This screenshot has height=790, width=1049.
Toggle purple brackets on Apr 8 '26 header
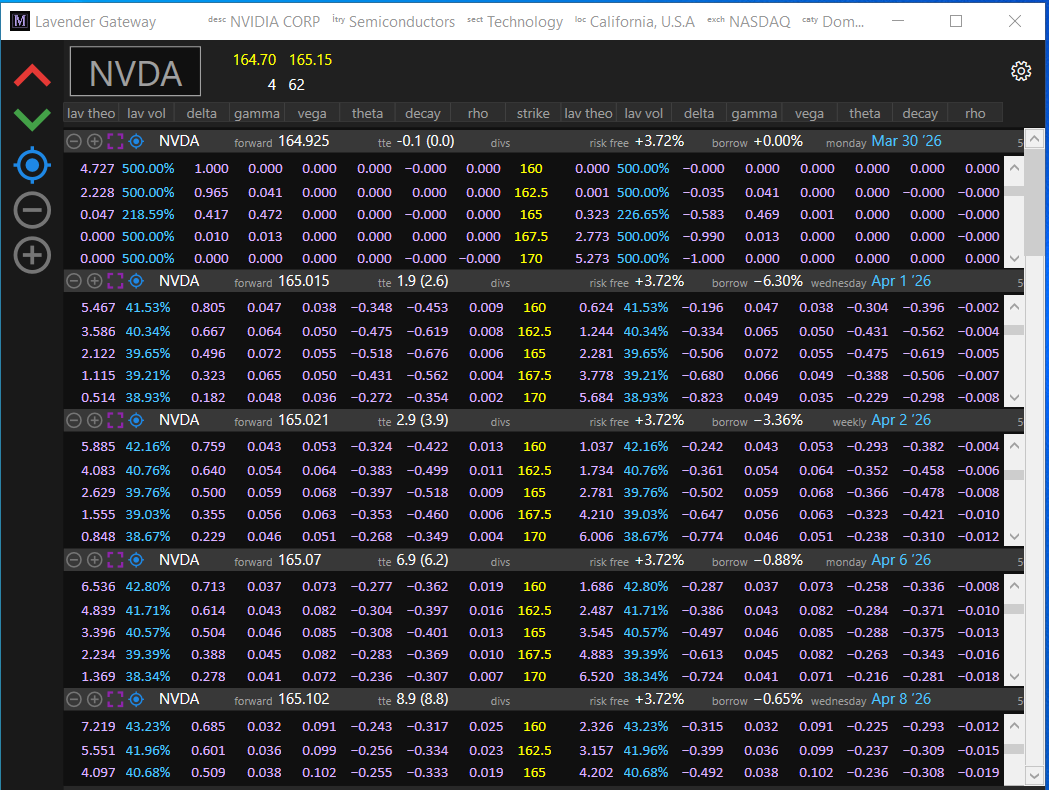[x=114, y=699]
